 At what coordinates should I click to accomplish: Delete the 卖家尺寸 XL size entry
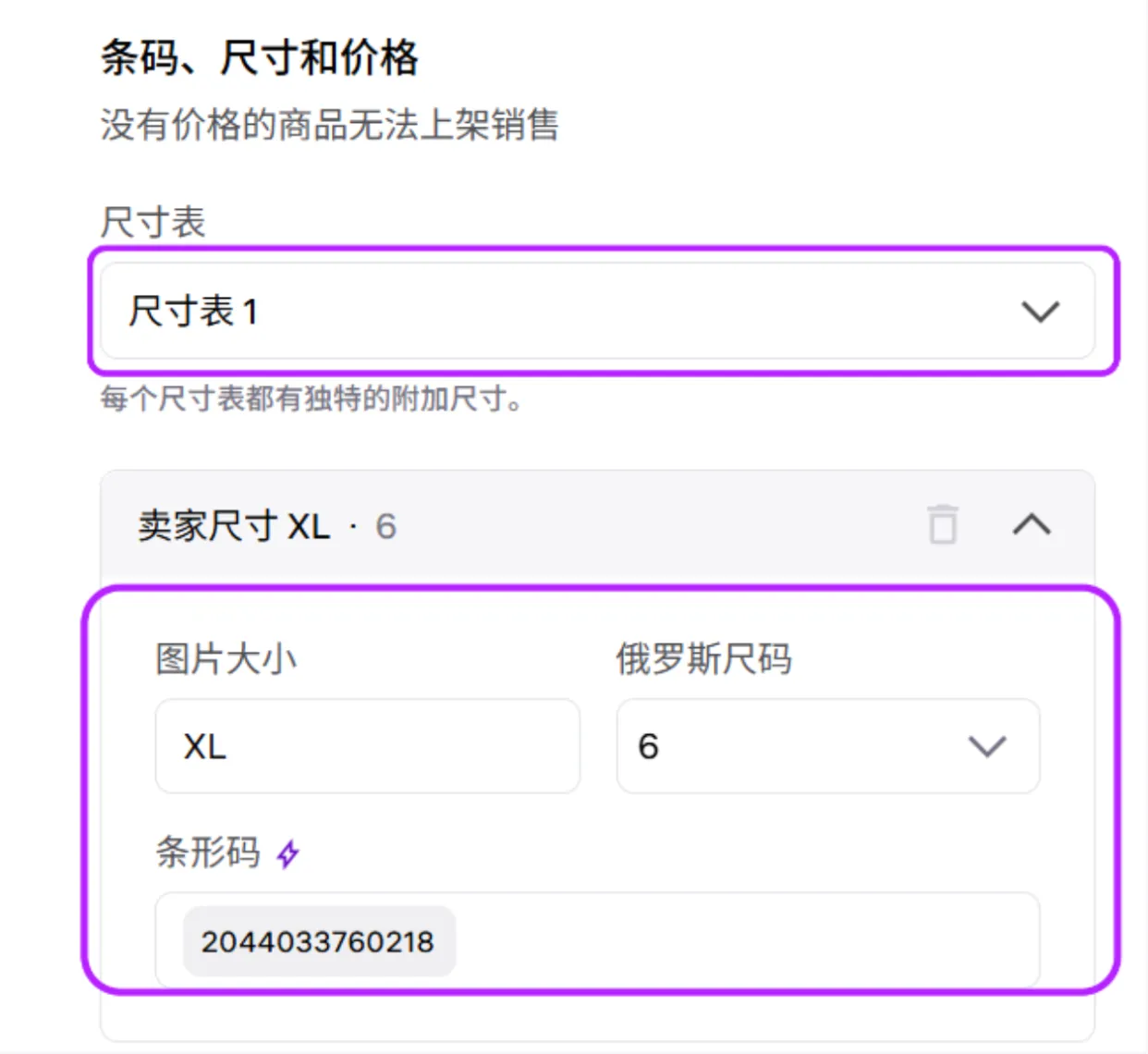coord(942,524)
